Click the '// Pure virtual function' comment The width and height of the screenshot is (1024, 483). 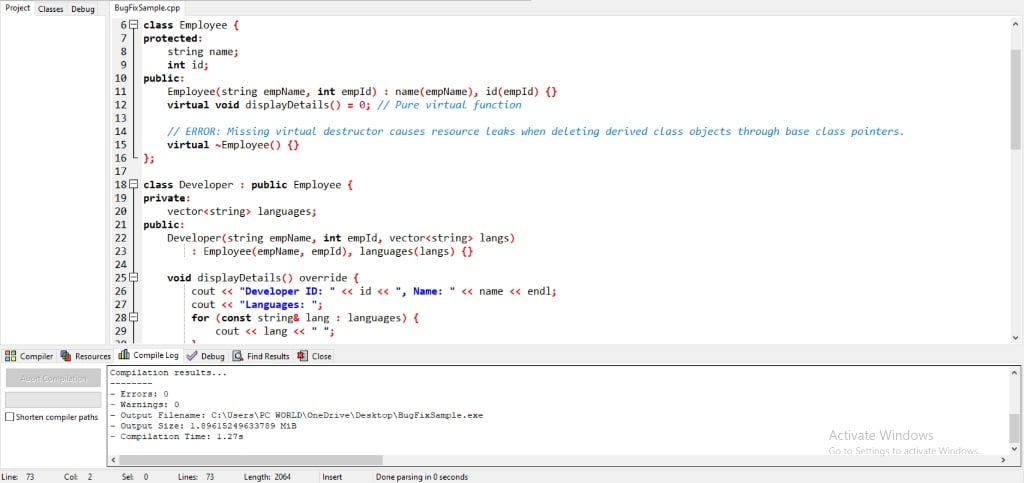point(449,105)
